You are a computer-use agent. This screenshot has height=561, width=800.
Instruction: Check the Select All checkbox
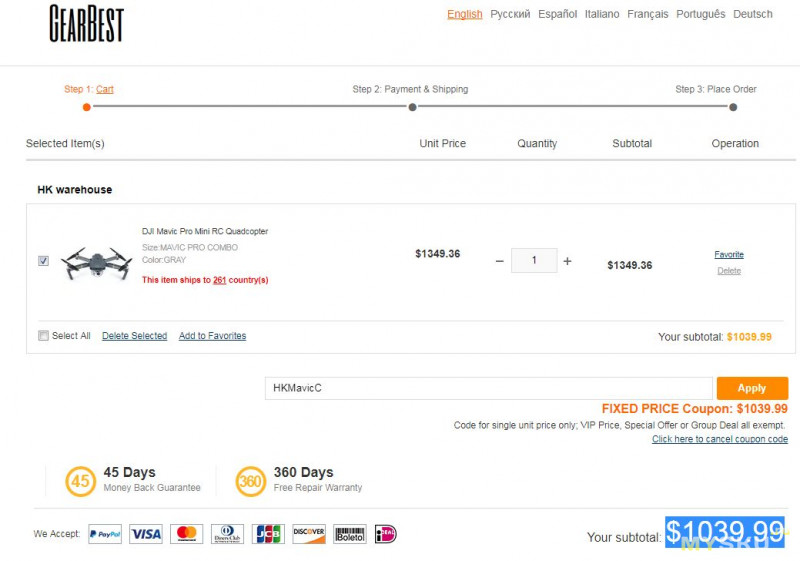43,336
